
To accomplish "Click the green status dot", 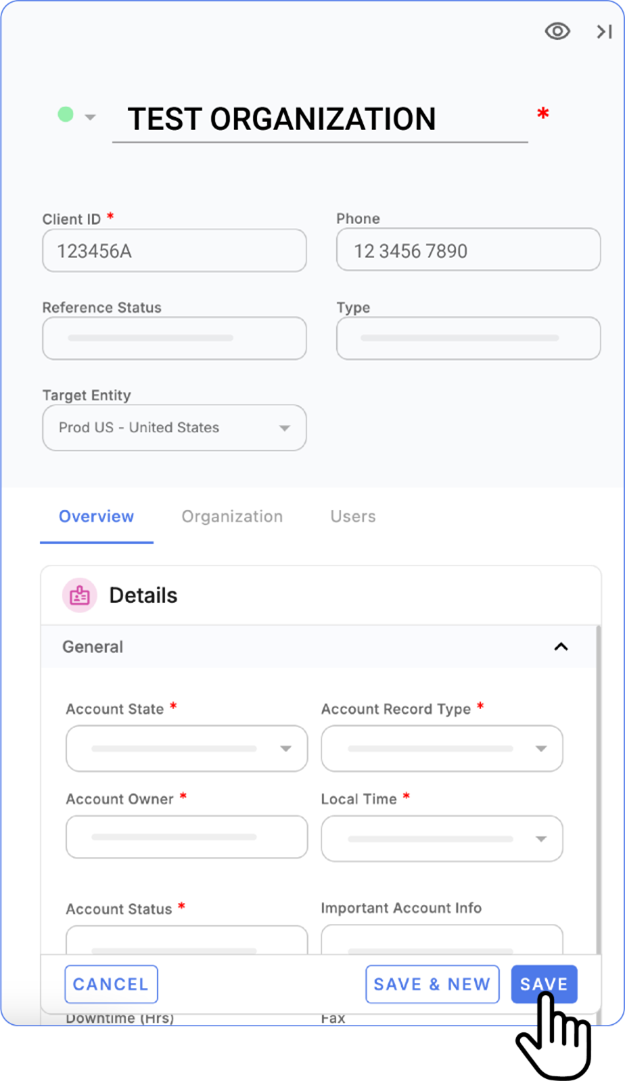I will tap(66, 115).
